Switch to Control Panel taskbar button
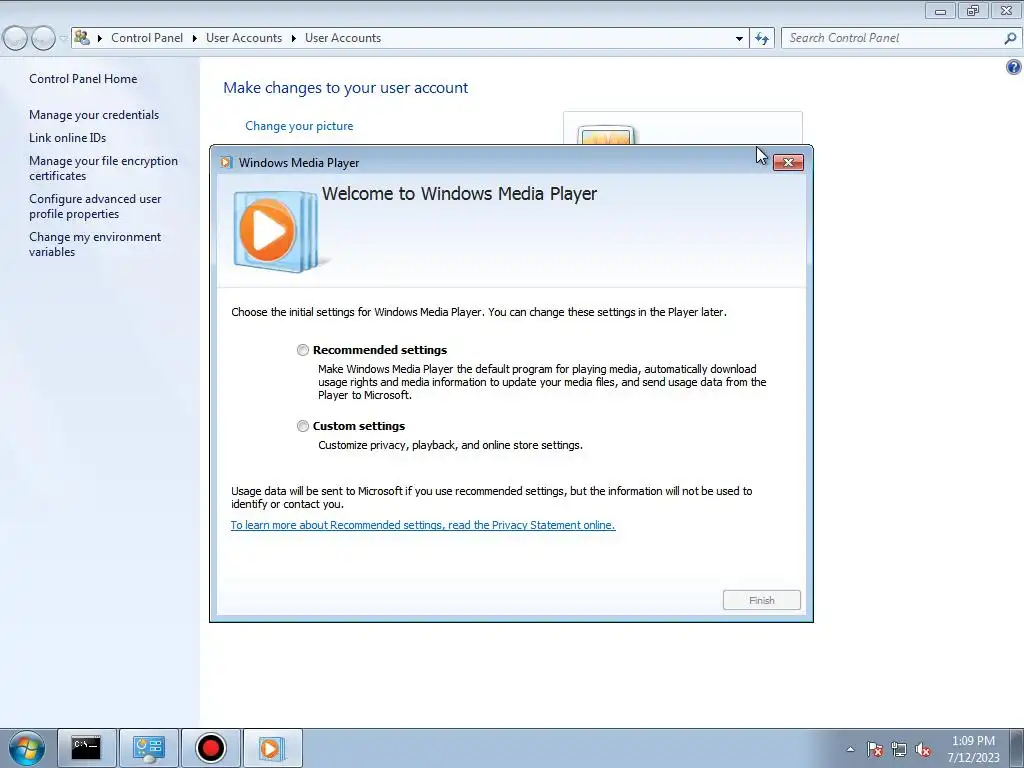1024x768 pixels. pos(149,748)
